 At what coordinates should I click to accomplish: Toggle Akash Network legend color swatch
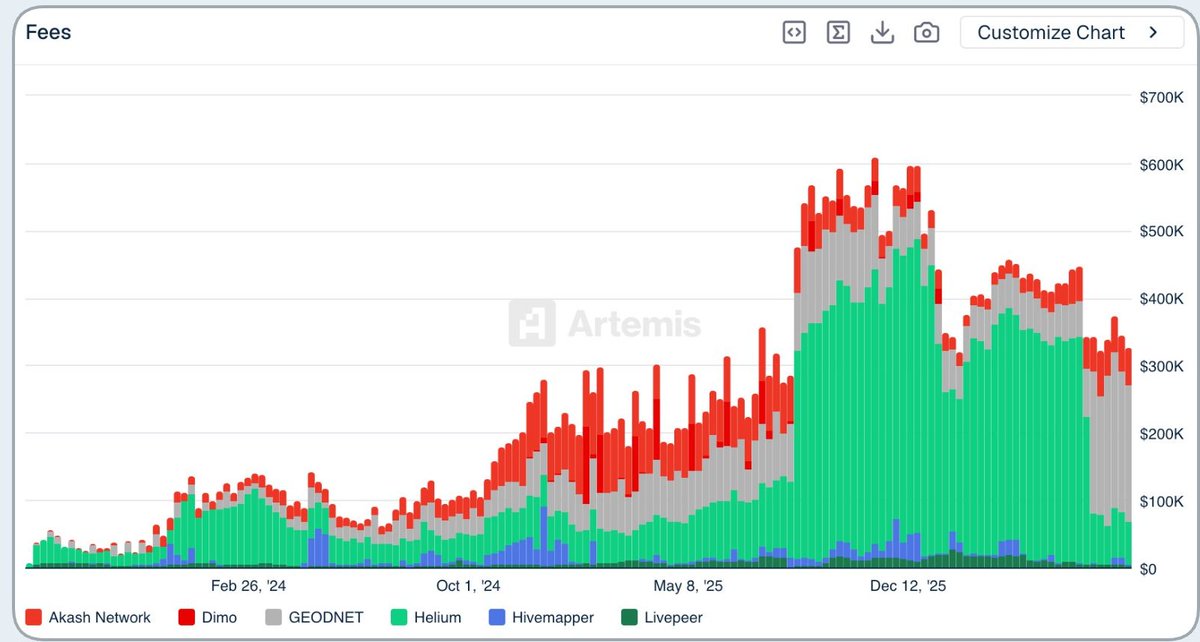tap(34, 617)
